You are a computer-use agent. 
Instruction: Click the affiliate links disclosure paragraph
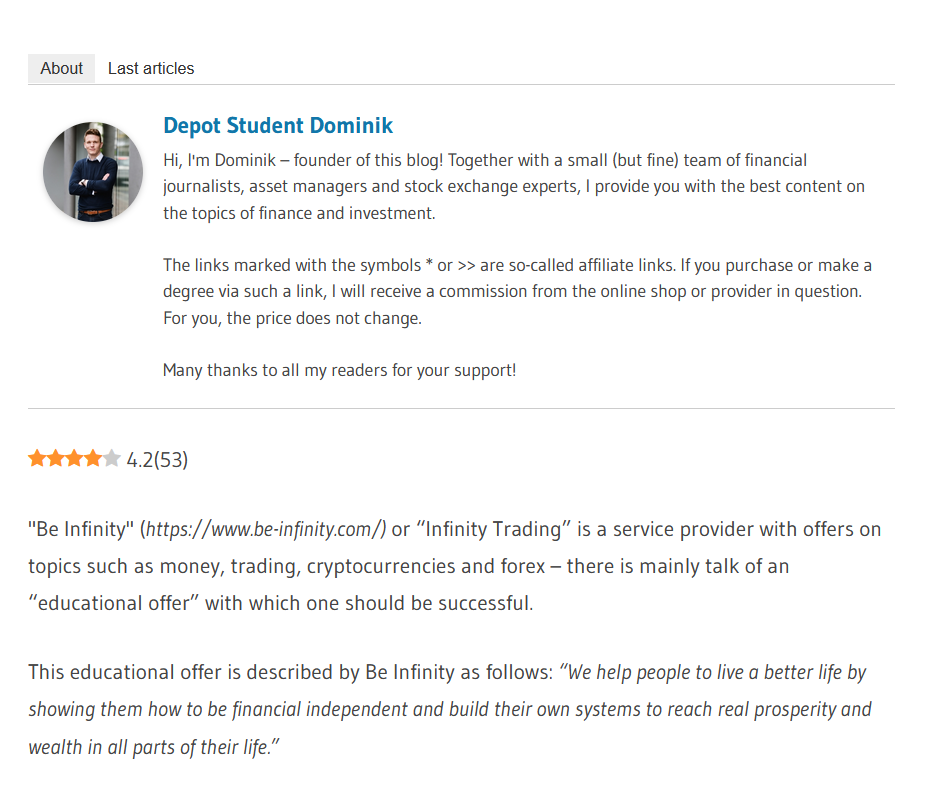pos(517,291)
